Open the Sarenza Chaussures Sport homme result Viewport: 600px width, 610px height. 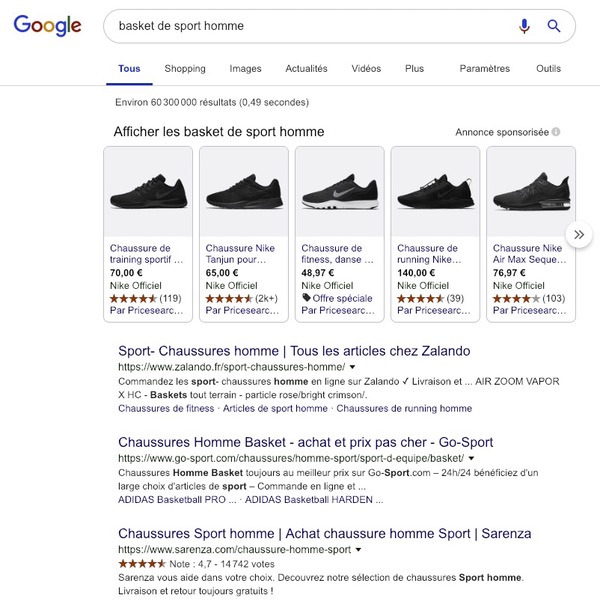click(325, 533)
